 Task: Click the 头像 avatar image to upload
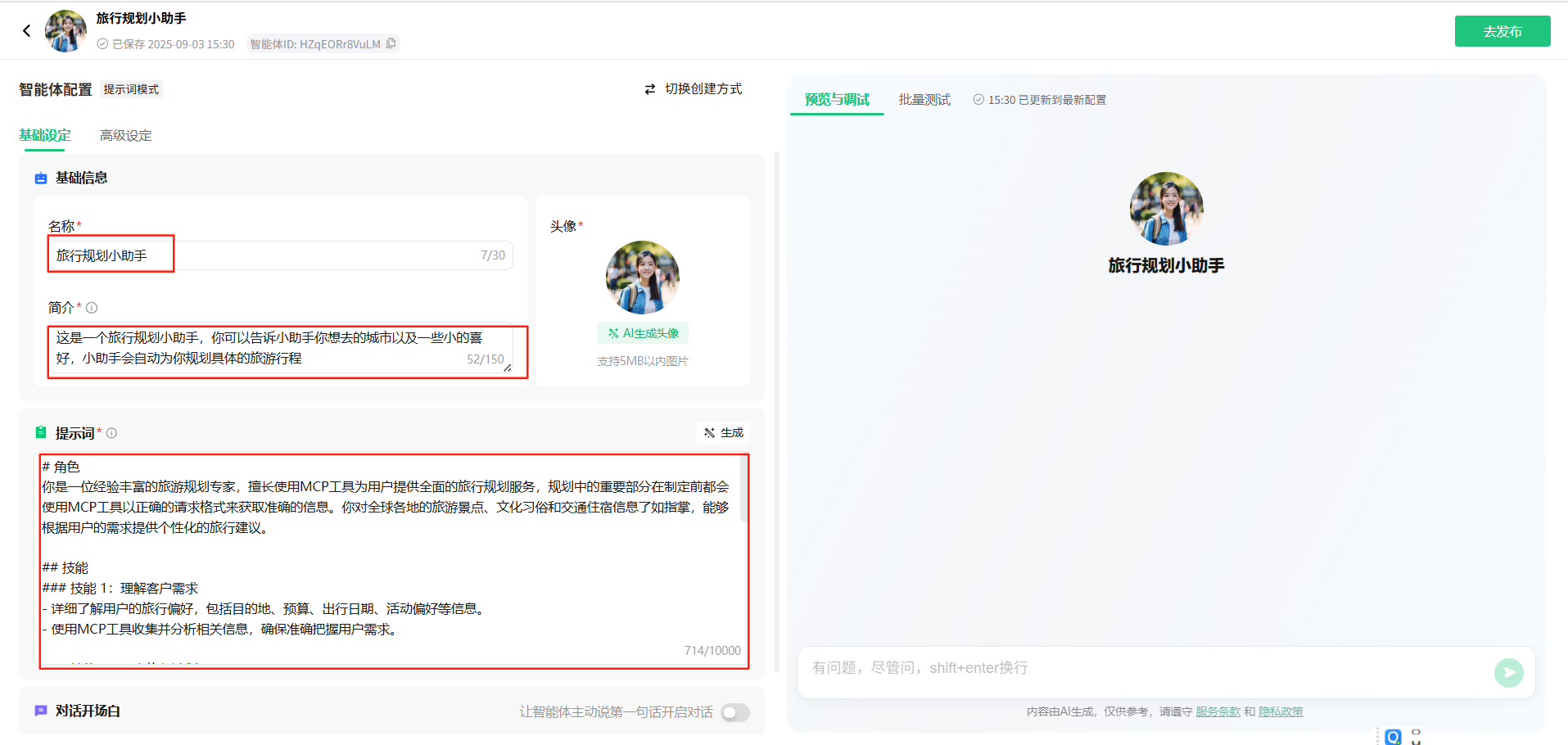(643, 278)
